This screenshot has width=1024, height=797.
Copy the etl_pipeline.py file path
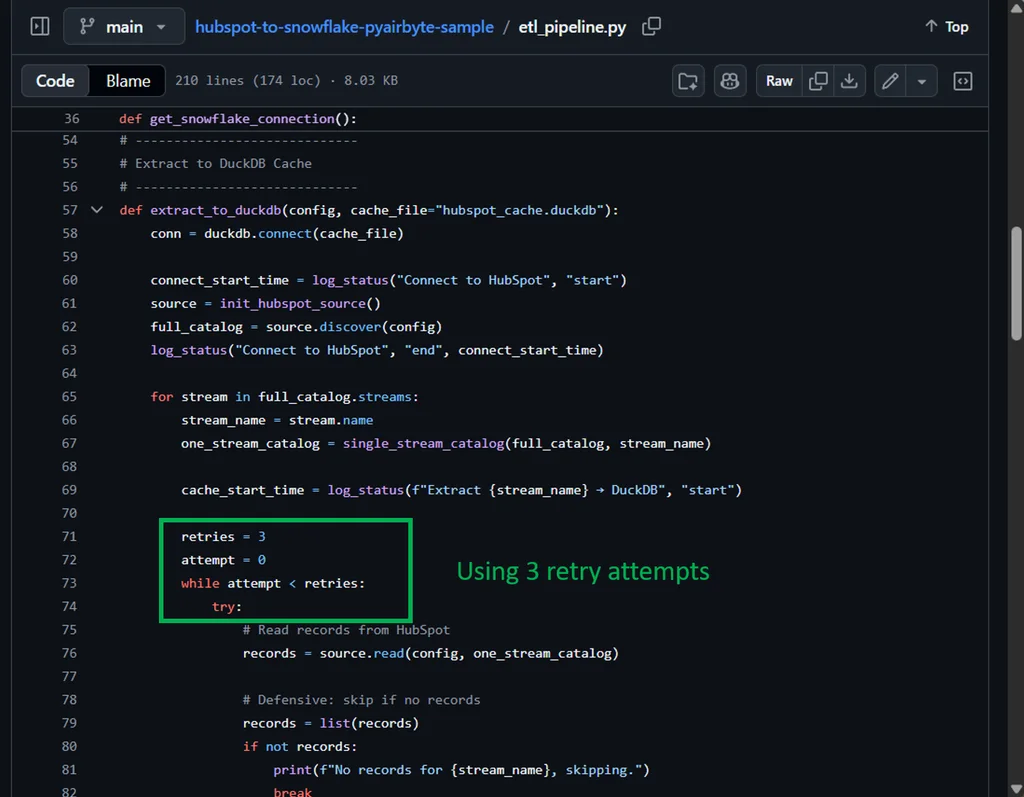(x=651, y=27)
